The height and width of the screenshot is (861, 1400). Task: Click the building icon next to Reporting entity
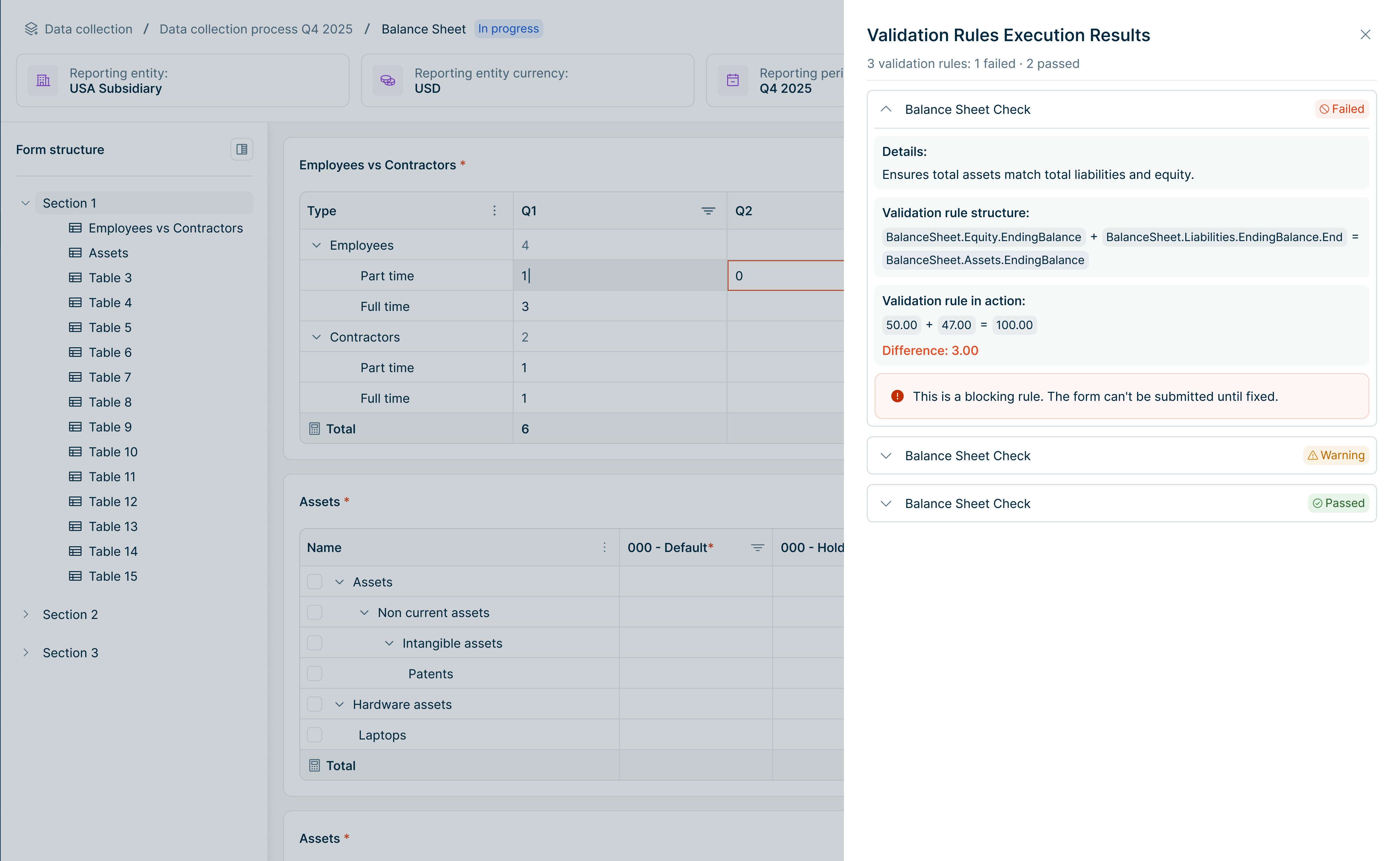pos(43,80)
